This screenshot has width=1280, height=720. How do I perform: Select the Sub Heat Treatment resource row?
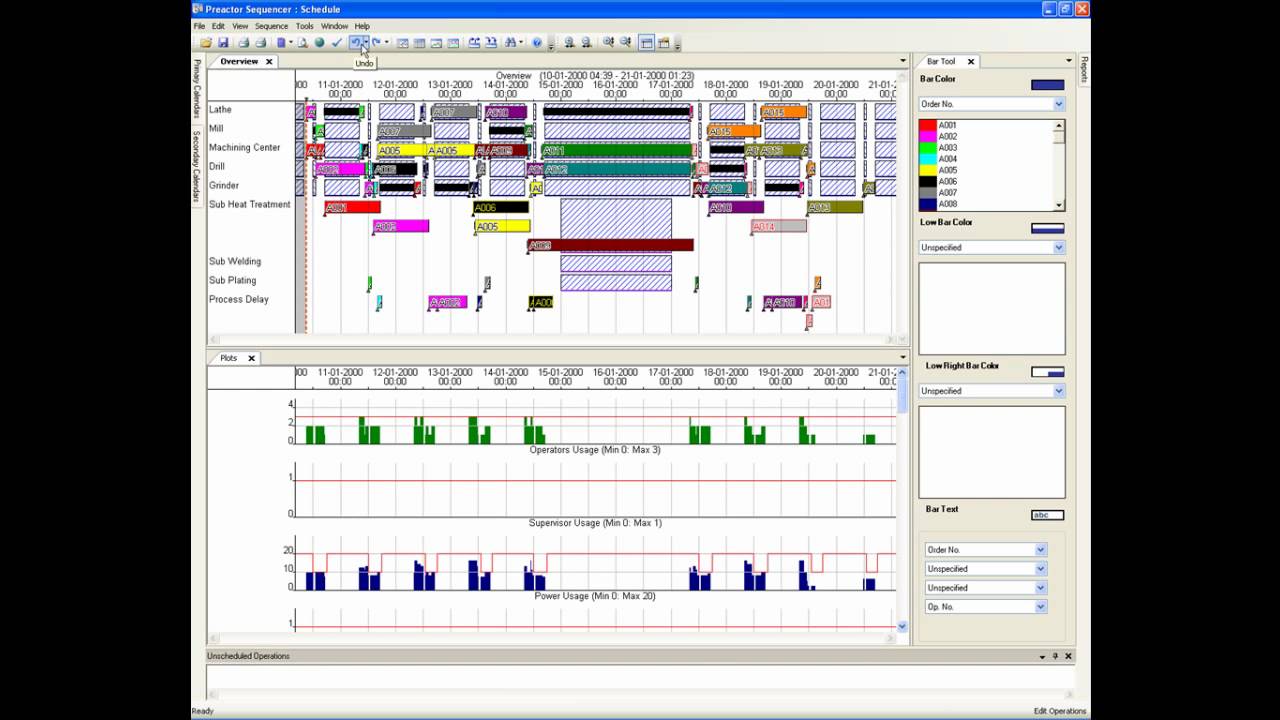(250, 204)
